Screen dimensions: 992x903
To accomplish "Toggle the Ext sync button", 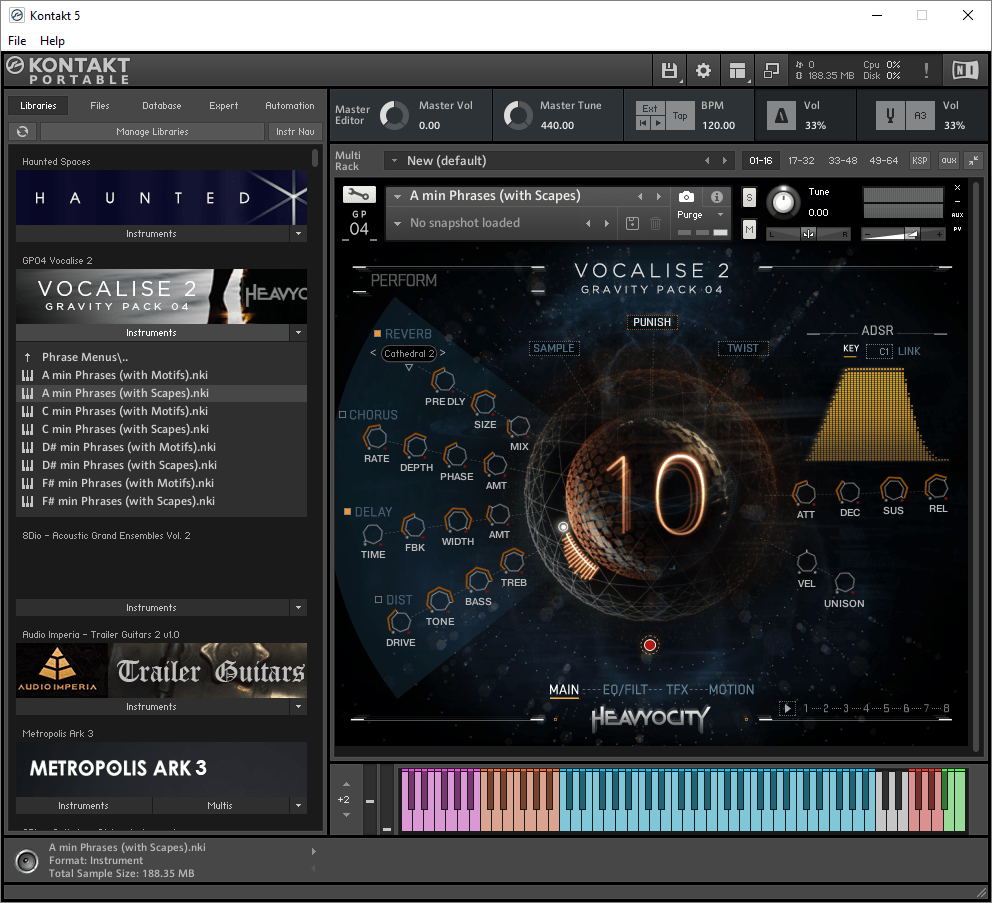I will pos(650,108).
